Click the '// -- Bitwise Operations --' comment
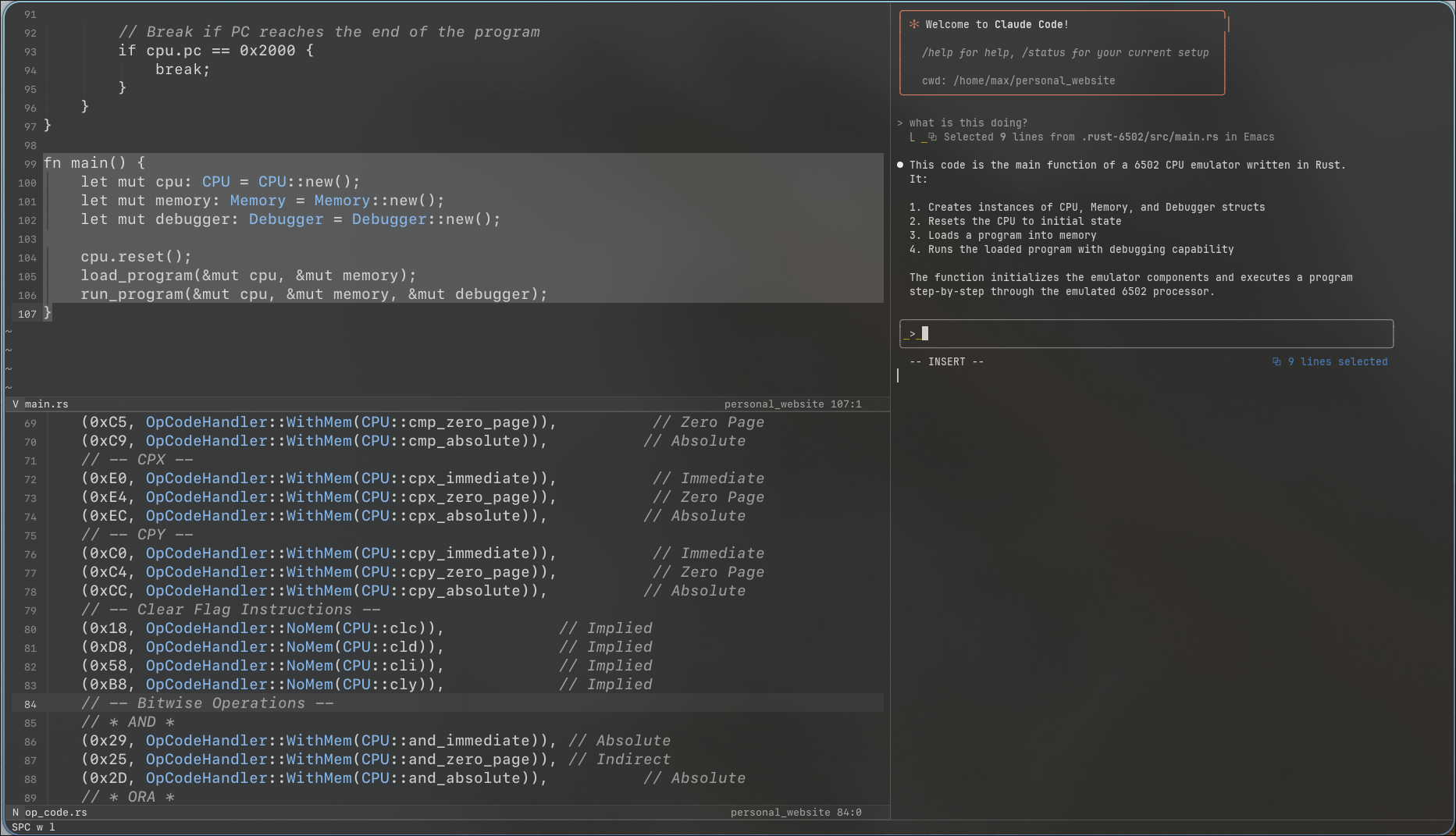The height and width of the screenshot is (836, 1456). pyautogui.click(x=208, y=703)
